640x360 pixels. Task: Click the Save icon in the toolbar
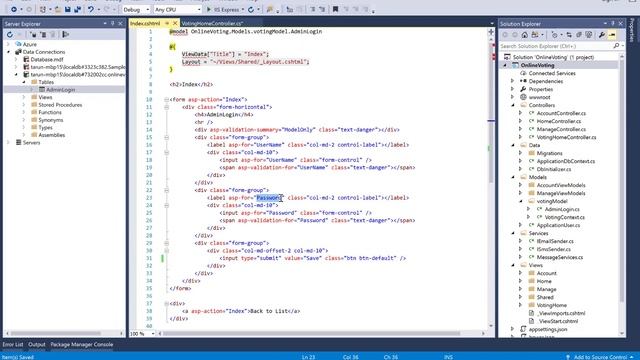pos(68,9)
